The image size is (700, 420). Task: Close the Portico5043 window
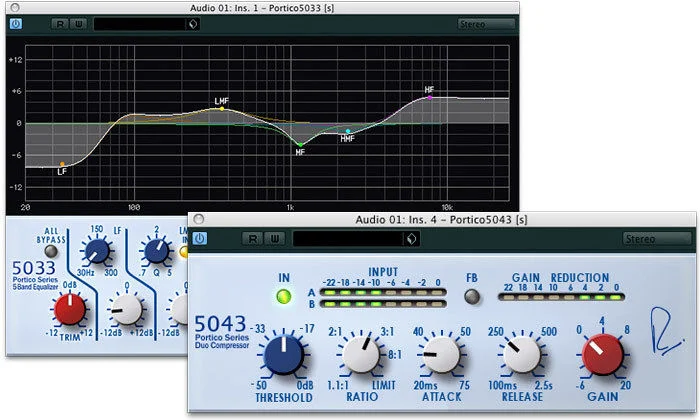(x=199, y=219)
